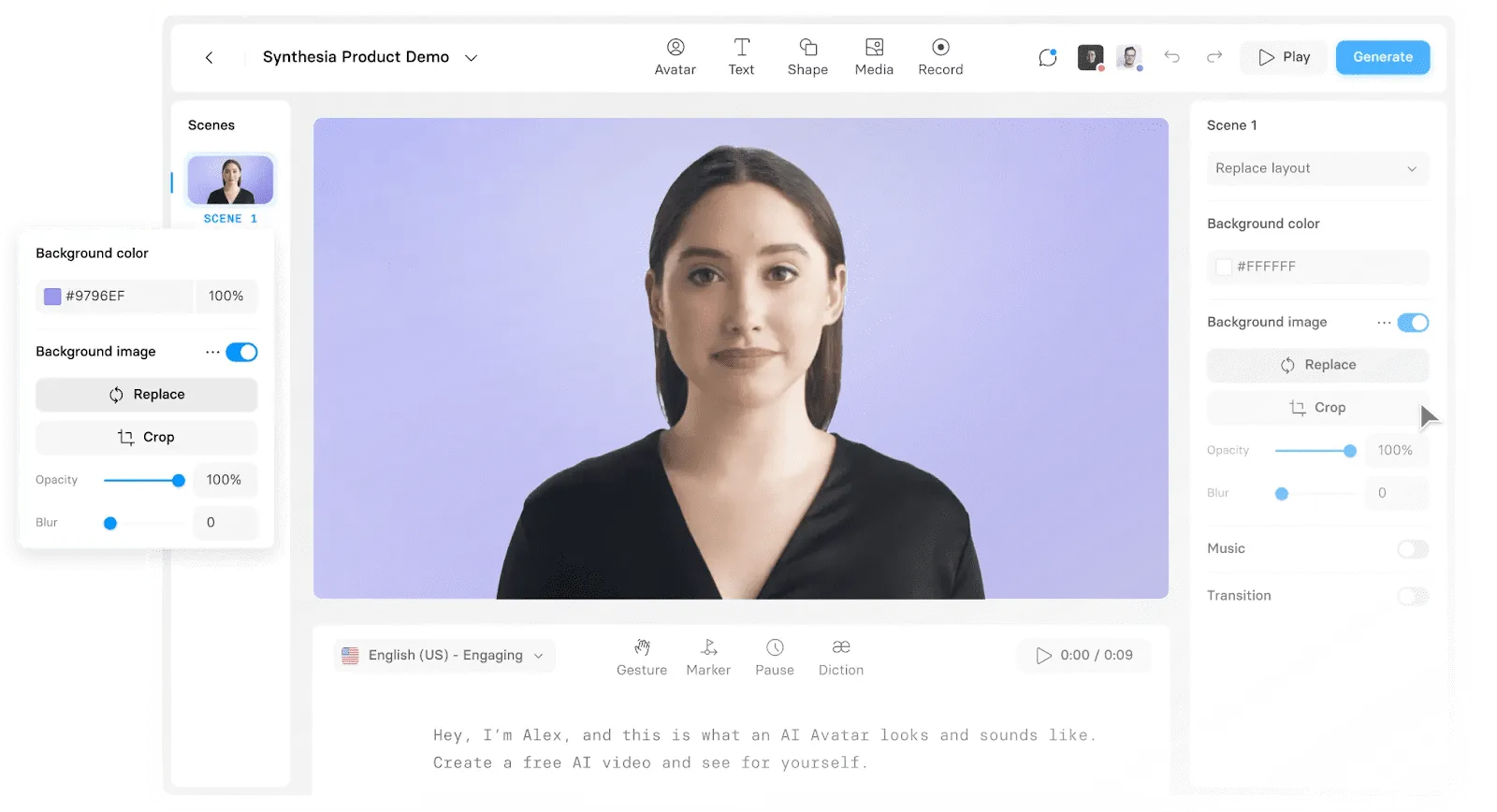Change voice English (US) - Engaging dropdown
Screen dimensions: 1497x812
(x=443, y=656)
